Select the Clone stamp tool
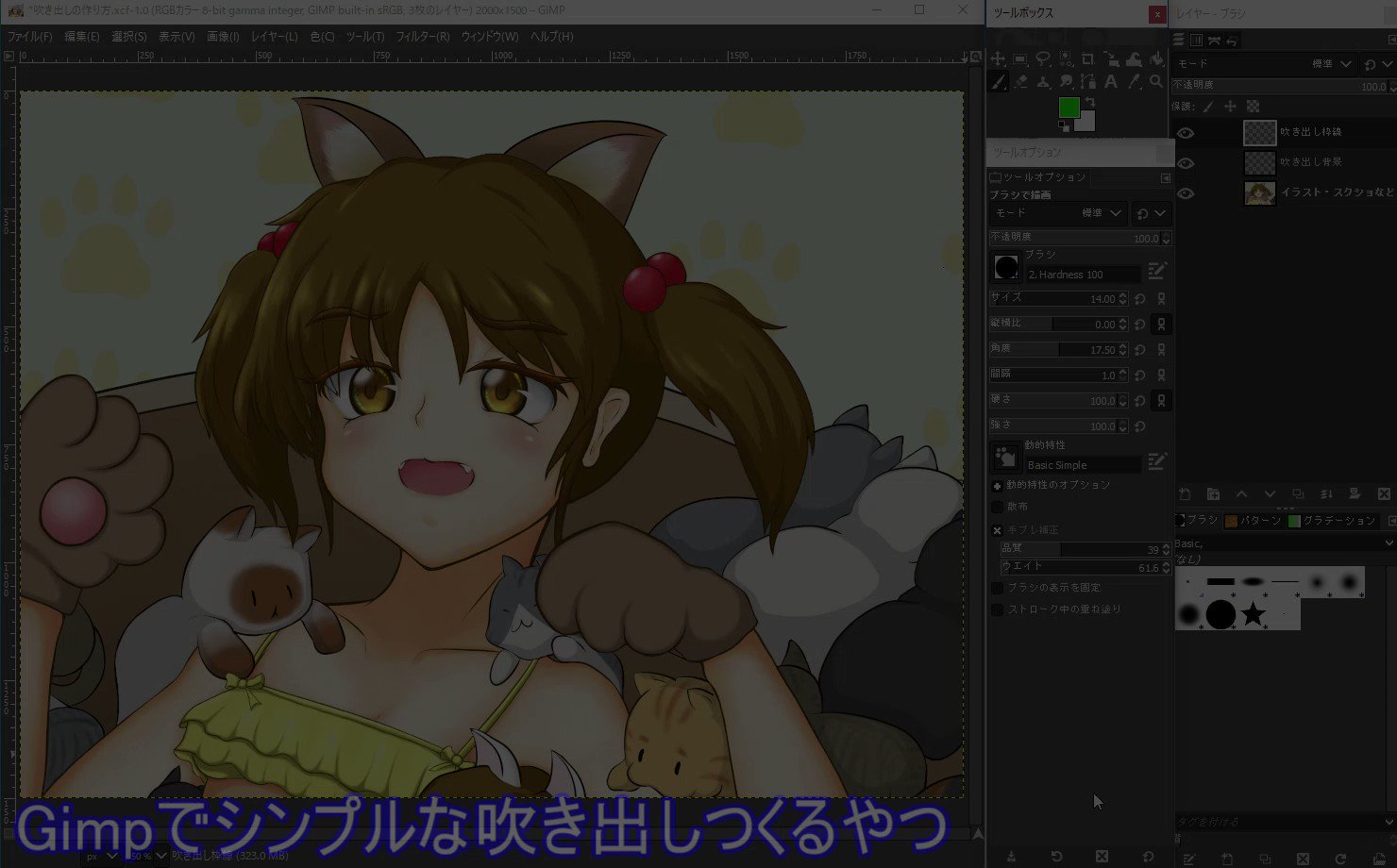Image resolution: width=1397 pixels, height=868 pixels. [1043, 82]
